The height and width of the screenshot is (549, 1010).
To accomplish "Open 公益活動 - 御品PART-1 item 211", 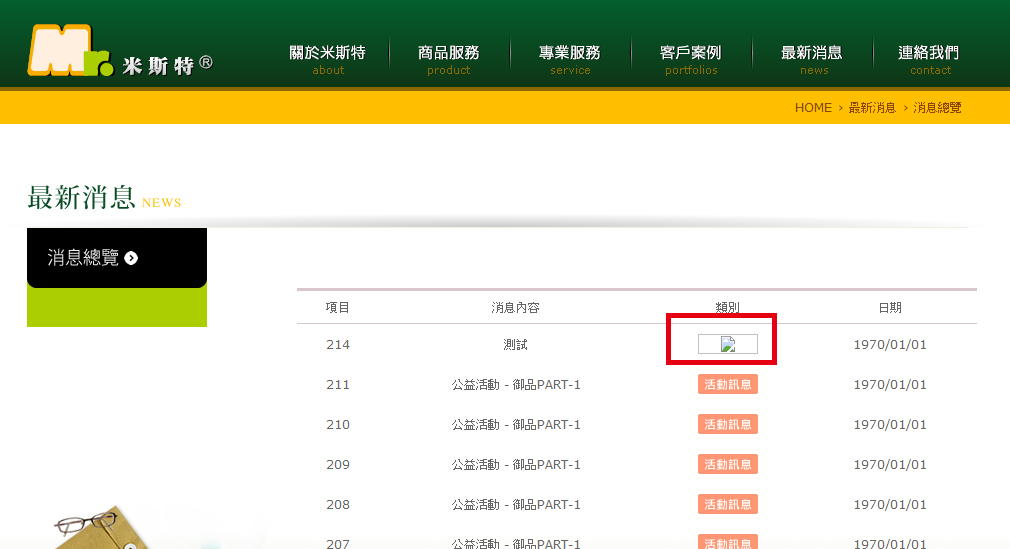I will [x=515, y=384].
